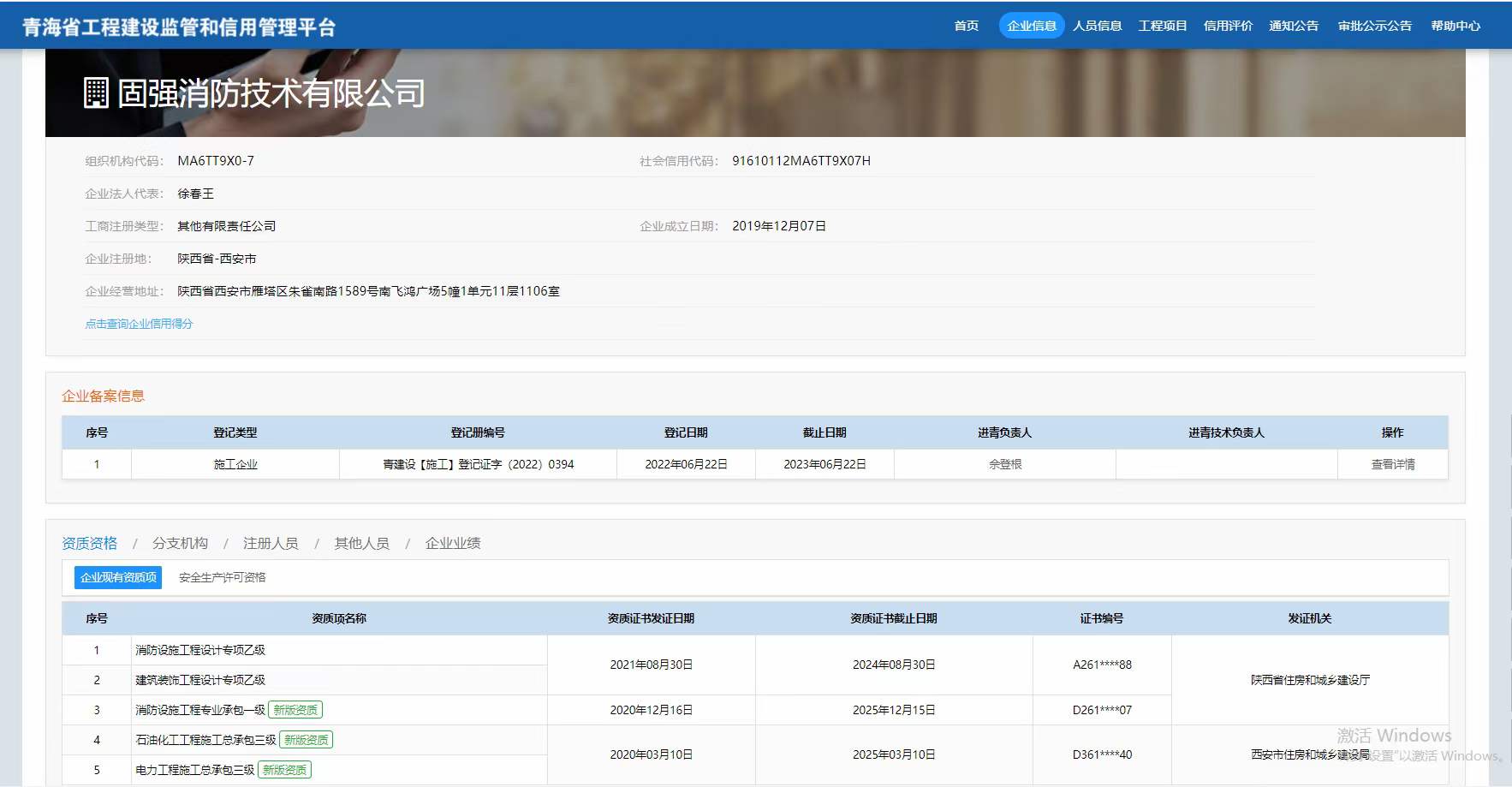Open the 工程项目 navigation item
The image size is (1512, 787).
(x=1162, y=26)
